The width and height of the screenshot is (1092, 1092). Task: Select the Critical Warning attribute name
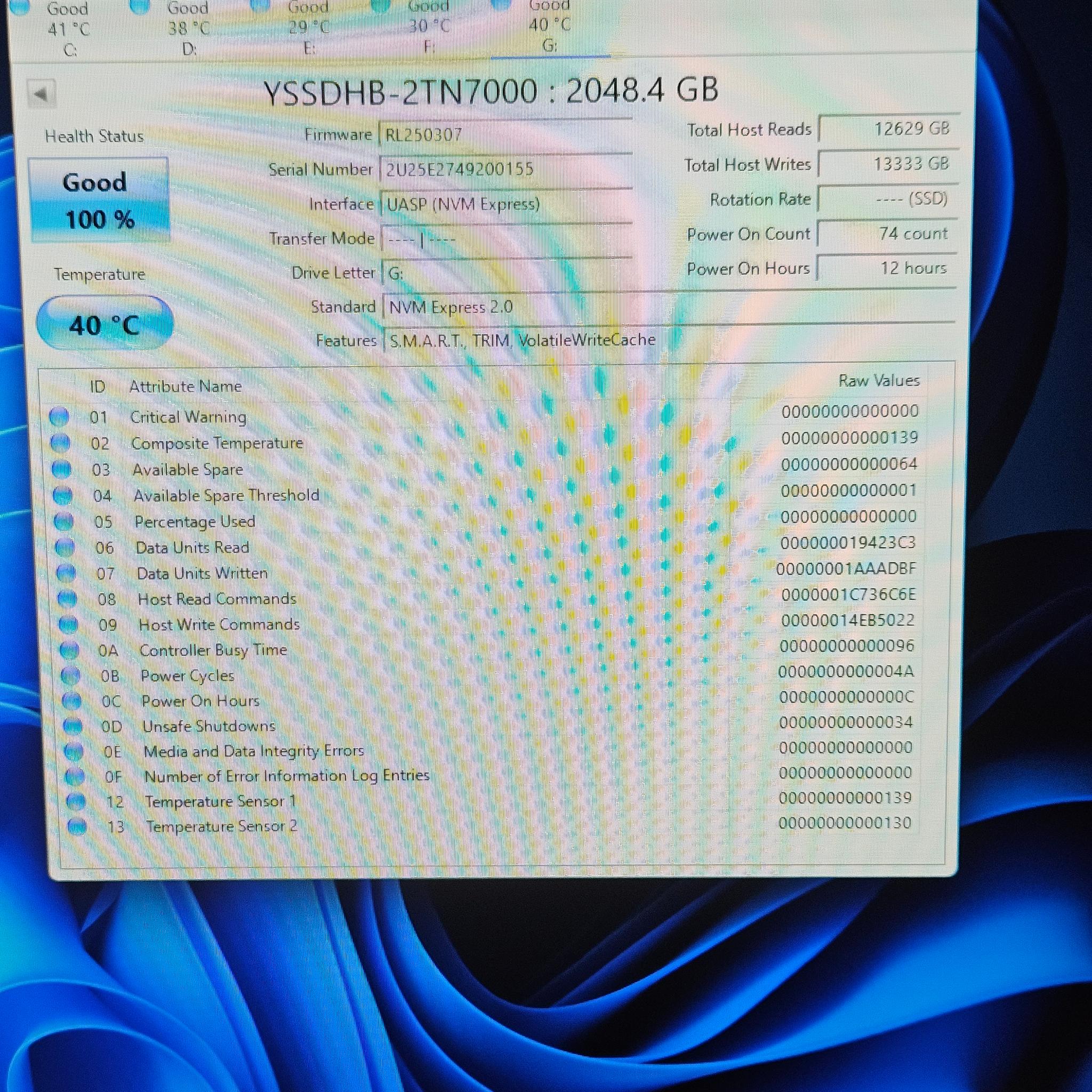pyautogui.click(x=188, y=417)
